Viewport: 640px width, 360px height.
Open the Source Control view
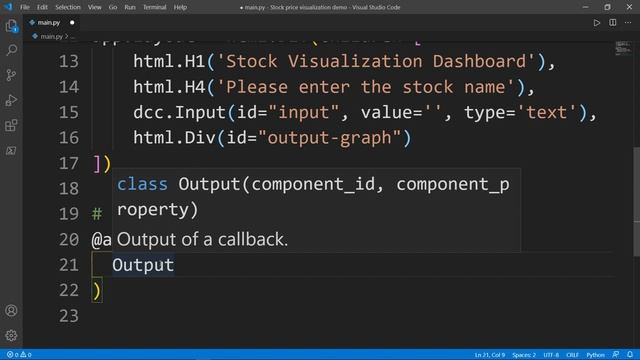coord(11,75)
